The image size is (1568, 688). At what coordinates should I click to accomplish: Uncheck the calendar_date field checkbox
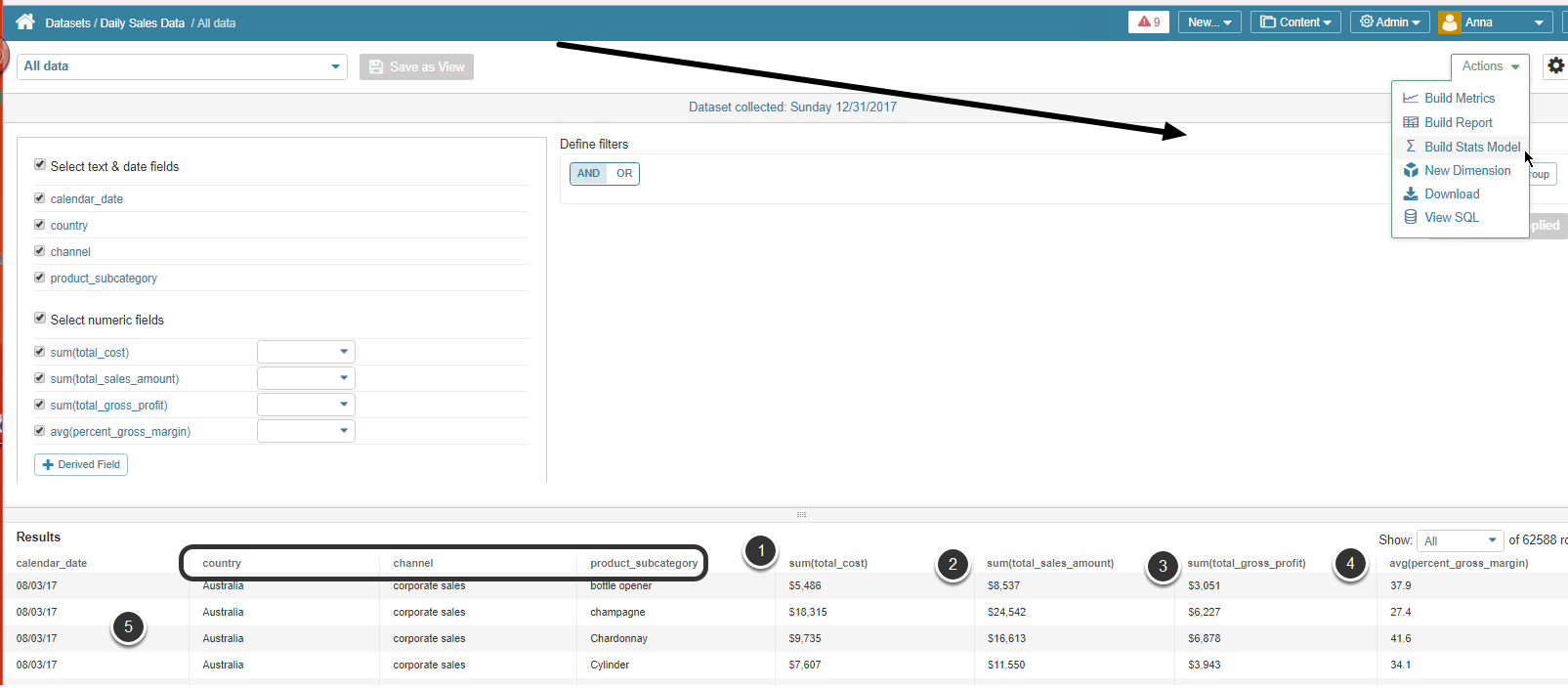coord(40,197)
